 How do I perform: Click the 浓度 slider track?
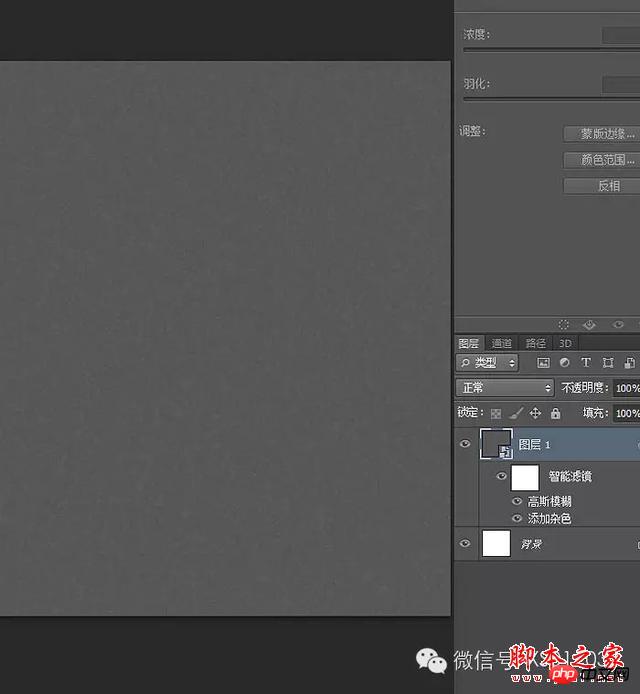551,50
